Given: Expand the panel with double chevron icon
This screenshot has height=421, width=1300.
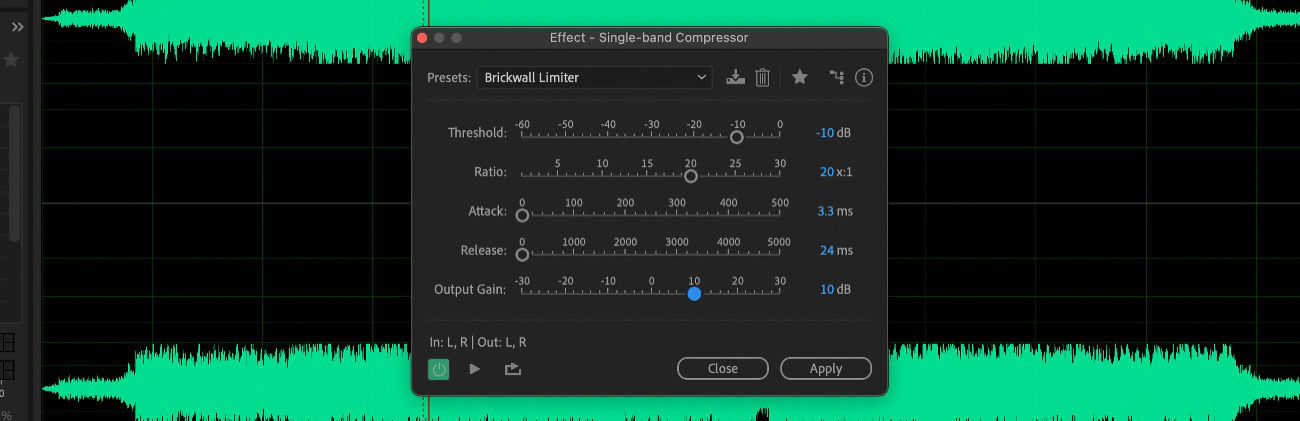Looking at the screenshot, I should (17, 27).
